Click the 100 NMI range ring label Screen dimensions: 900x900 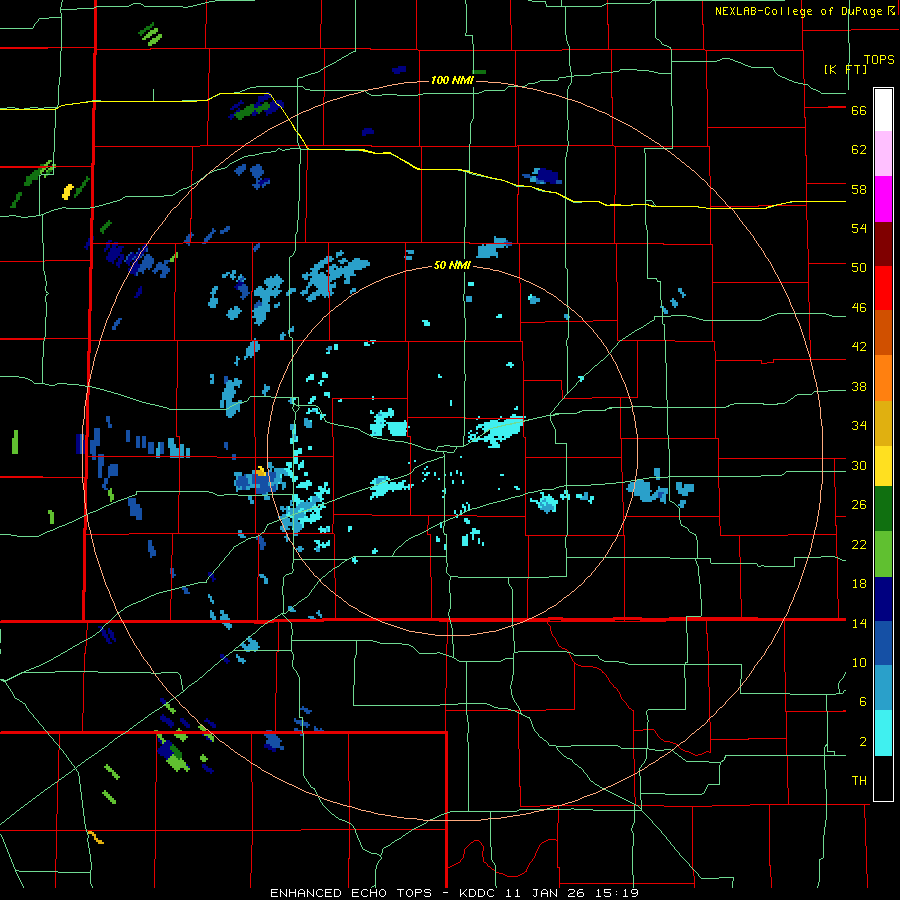click(x=452, y=80)
